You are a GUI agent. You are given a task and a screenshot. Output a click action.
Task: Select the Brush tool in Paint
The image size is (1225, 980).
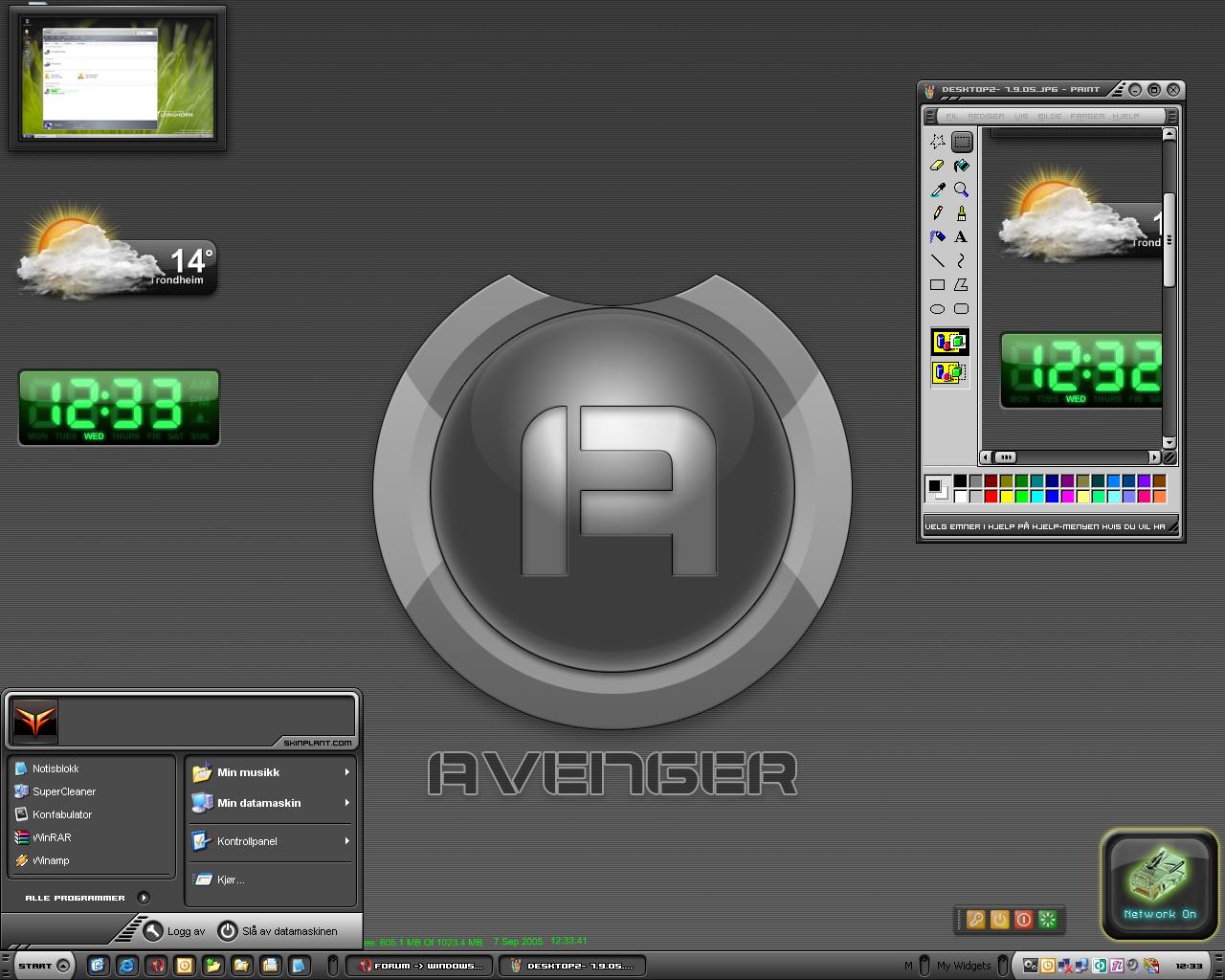pos(962,213)
